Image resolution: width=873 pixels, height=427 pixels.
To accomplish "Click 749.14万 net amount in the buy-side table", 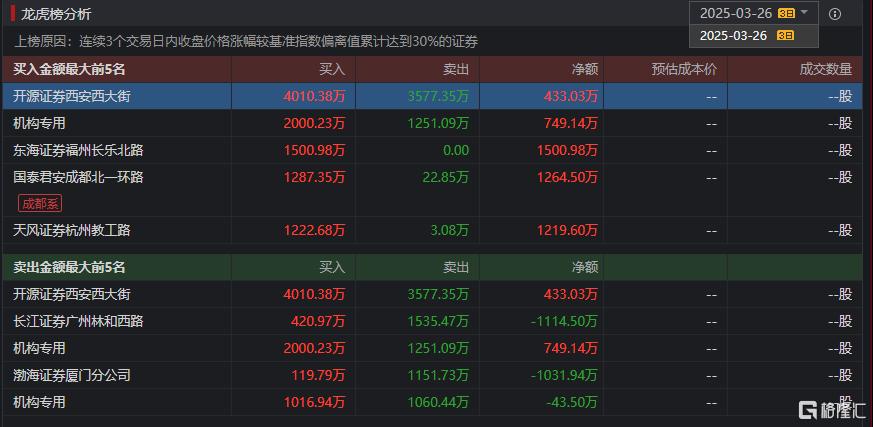I will [571, 123].
